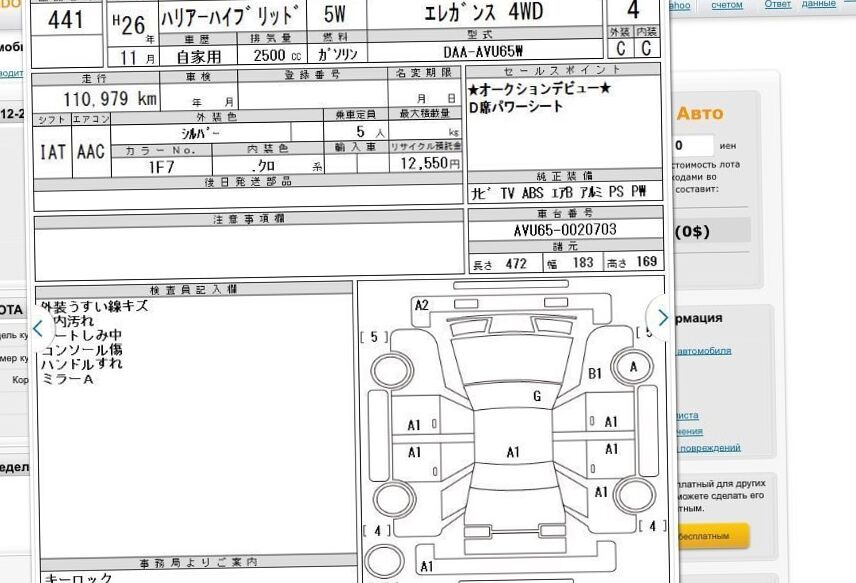This screenshot has height=583, width=856.
Task: Click the length value '472'
Action: [516, 264]
